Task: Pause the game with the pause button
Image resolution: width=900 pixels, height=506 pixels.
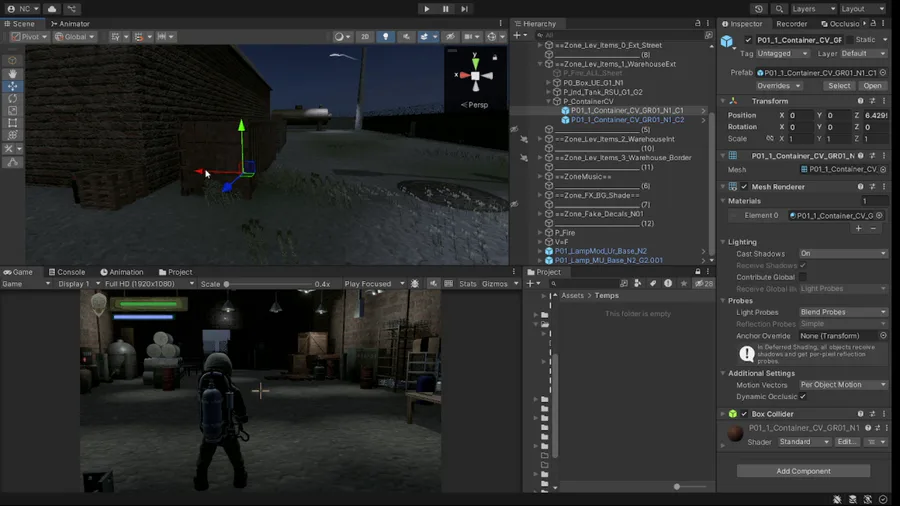Action: click(x=445, y=9)
